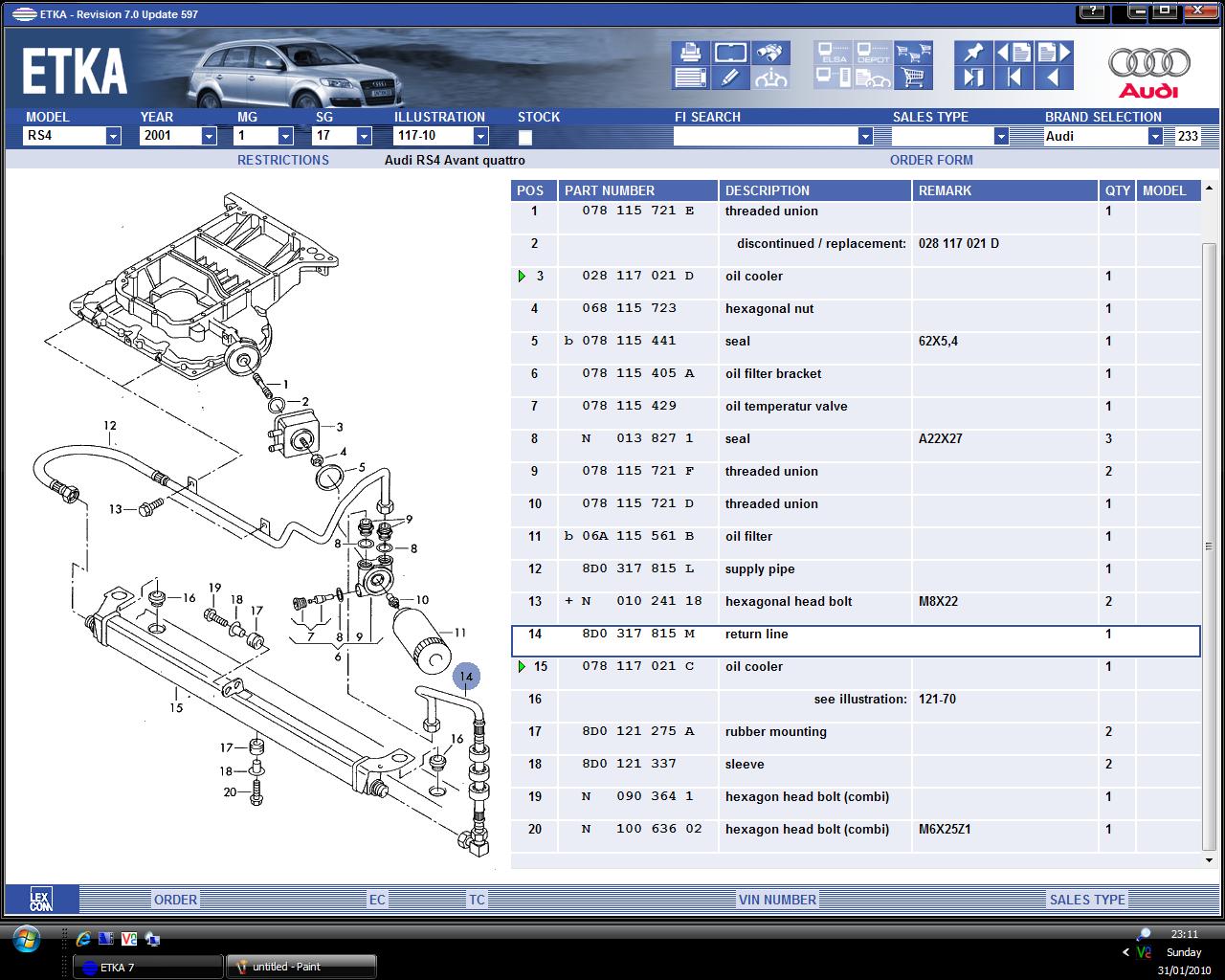Click the green arrow marker beside position 15
Image resolution: width=1225 pixels, height=980 pixels.
[522, 667]
